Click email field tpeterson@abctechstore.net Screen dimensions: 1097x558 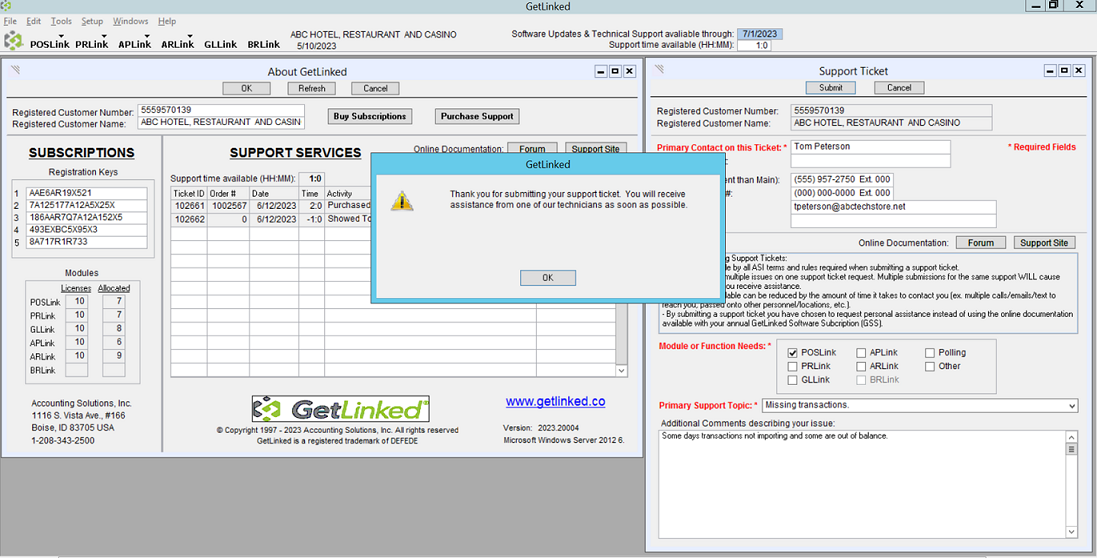(893, 207)
